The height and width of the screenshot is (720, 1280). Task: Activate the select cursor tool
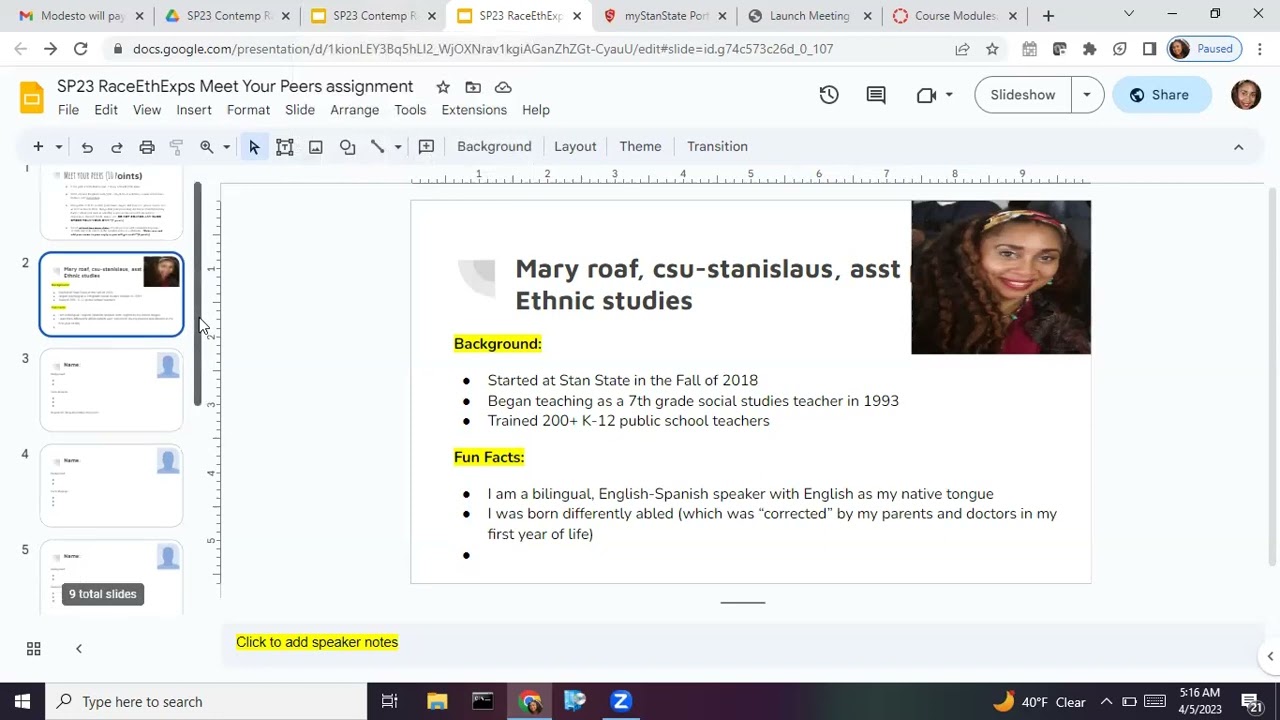pos(254,147)
